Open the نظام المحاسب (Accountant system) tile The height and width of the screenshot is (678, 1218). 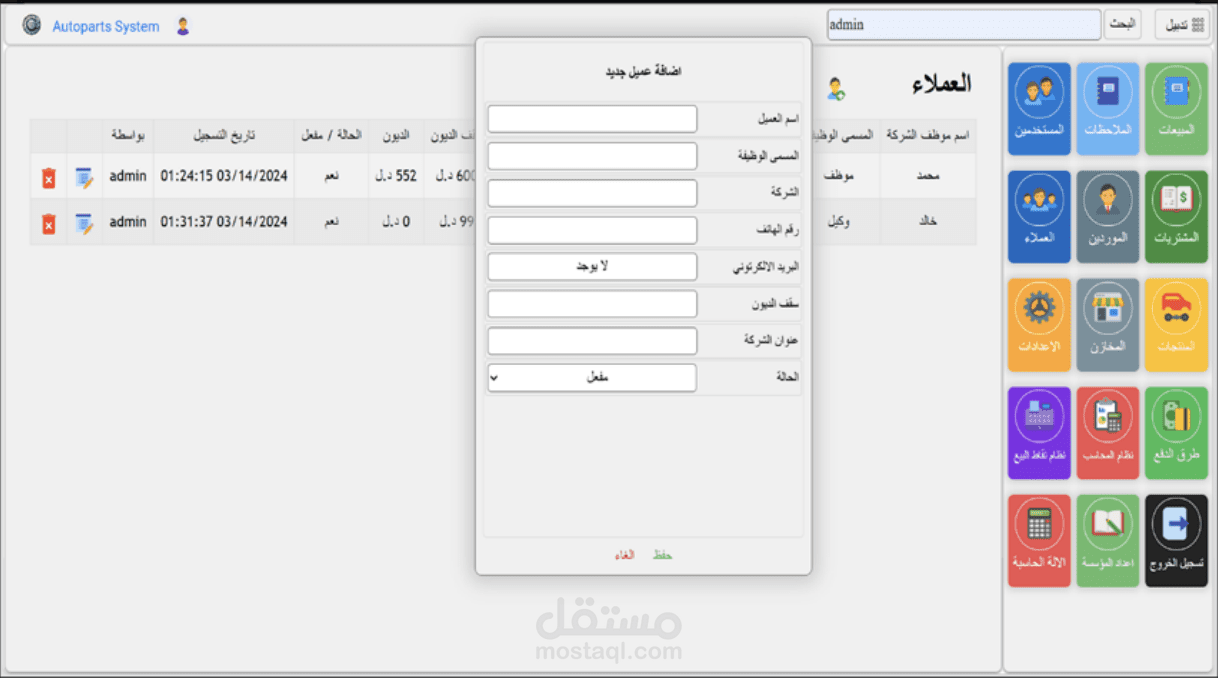click(1107, 433)
